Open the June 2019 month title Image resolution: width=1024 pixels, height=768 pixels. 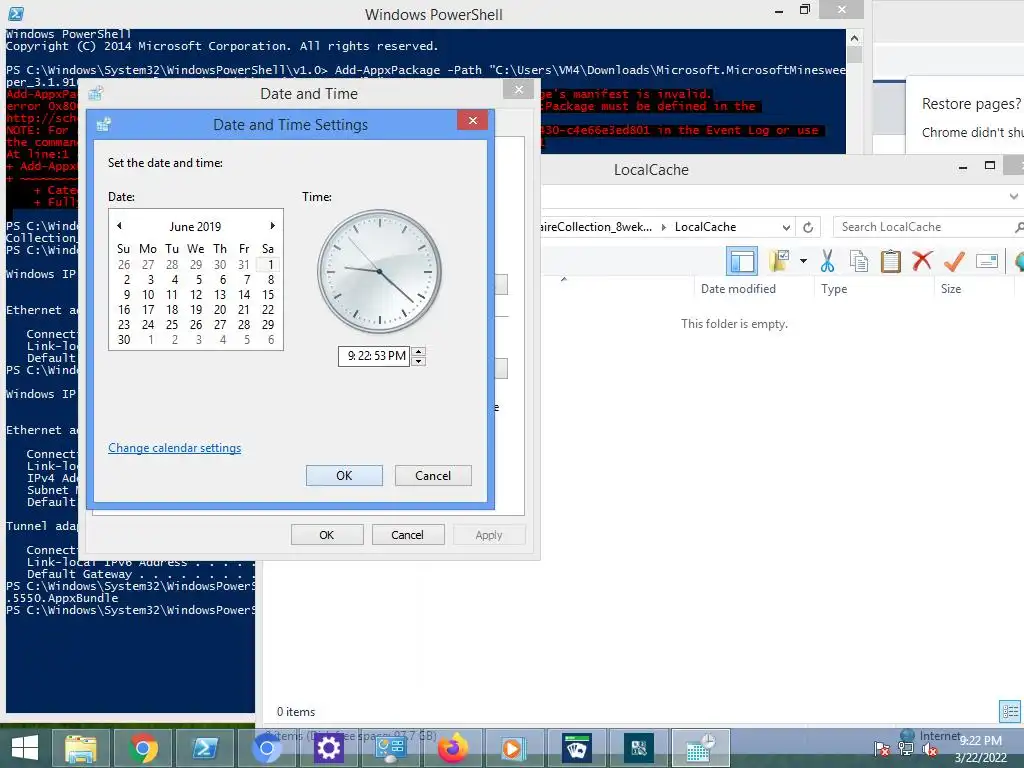pyautogui.click(x=195, y=227)
